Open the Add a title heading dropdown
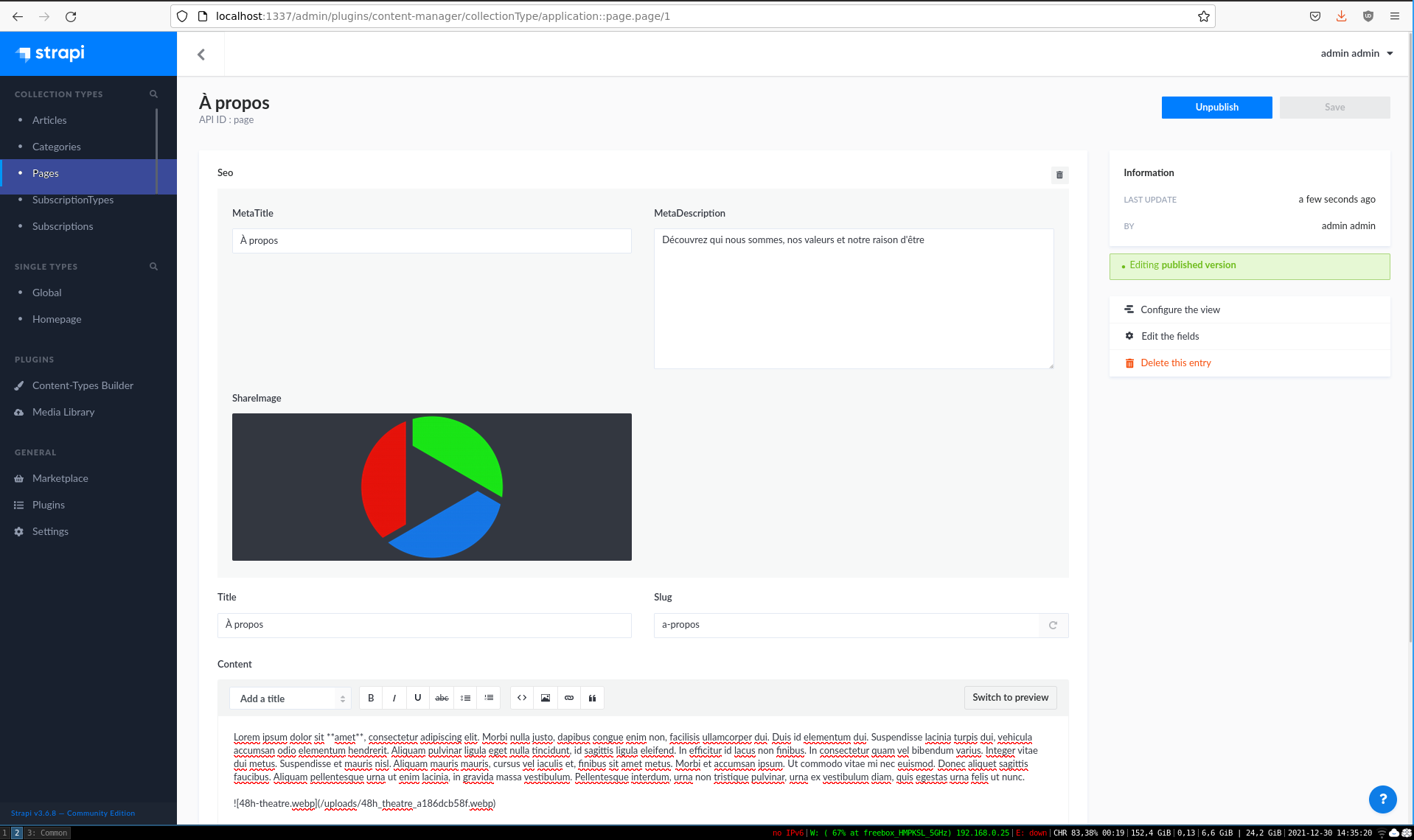The image size is (1414, 840). point(290,699)
